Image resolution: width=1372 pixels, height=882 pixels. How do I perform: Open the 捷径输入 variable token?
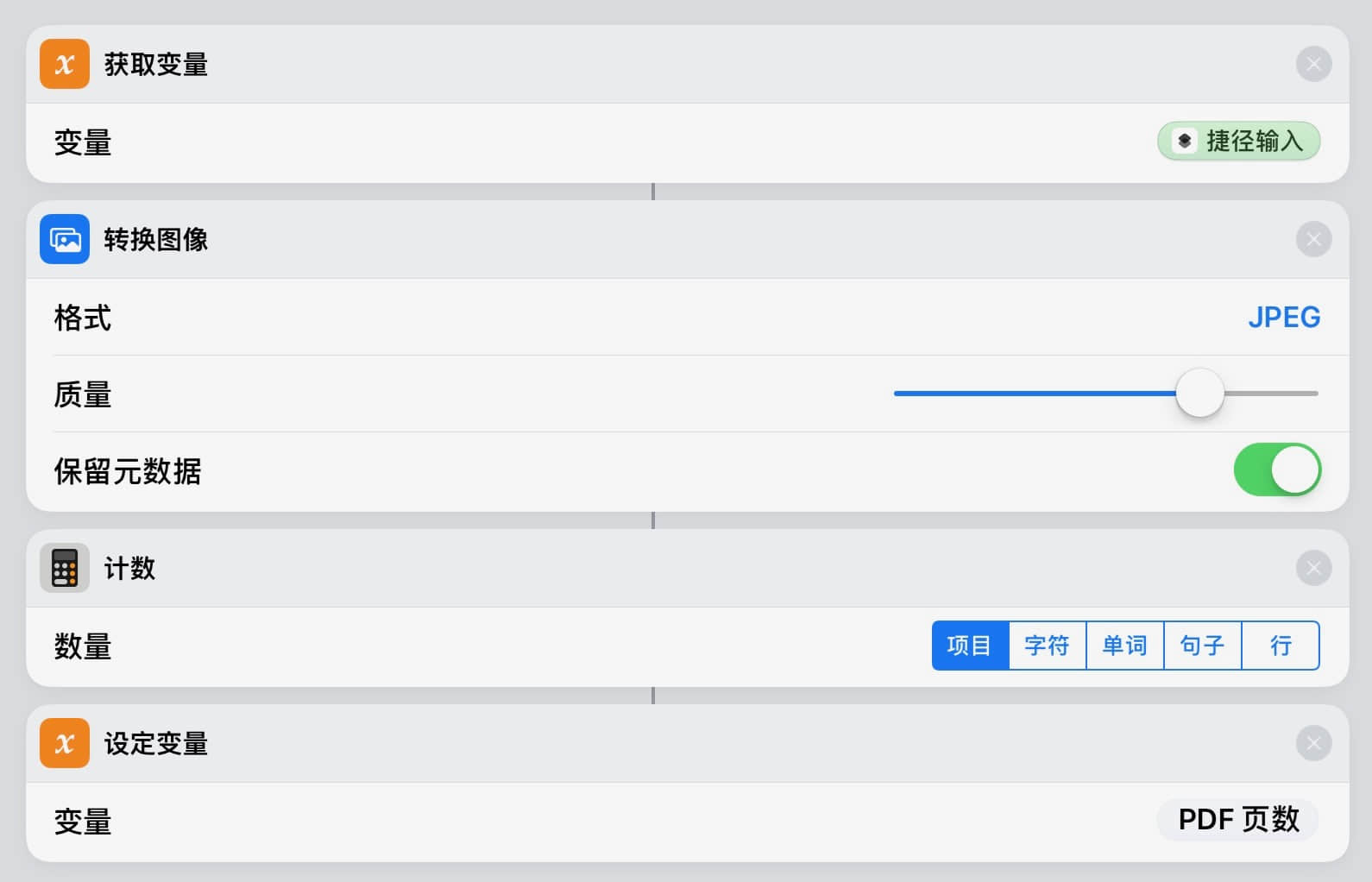click(1238, 142)
